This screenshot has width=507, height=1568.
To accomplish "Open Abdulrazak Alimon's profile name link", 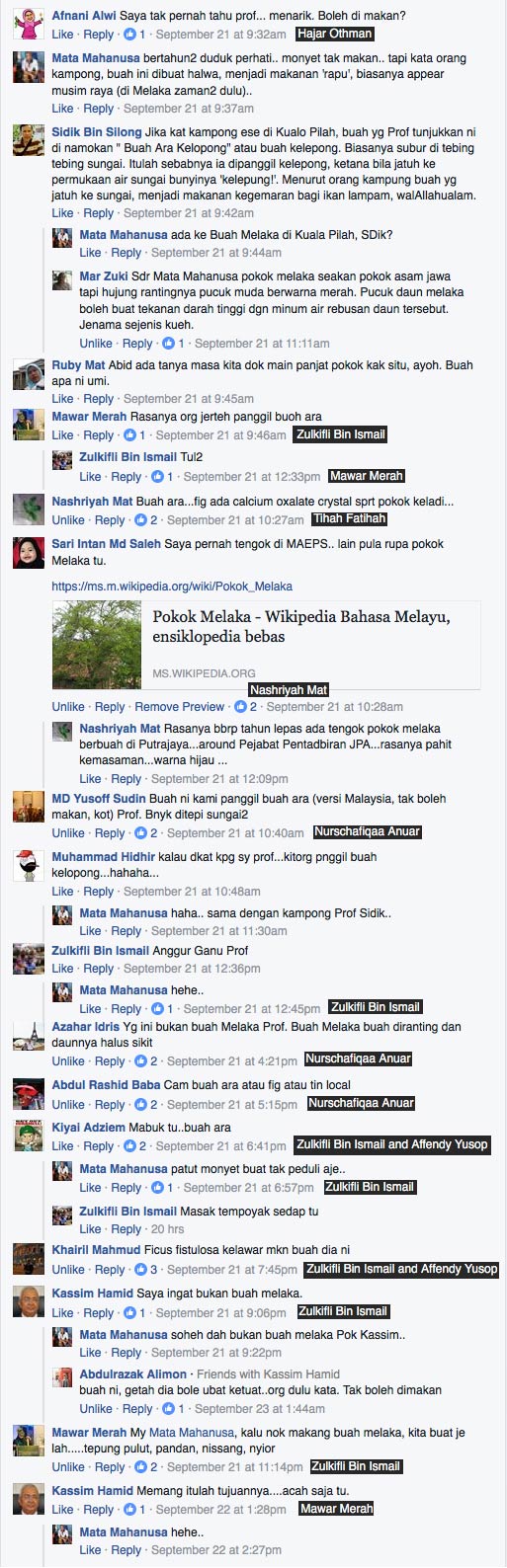I will [x=133, y=1373].
